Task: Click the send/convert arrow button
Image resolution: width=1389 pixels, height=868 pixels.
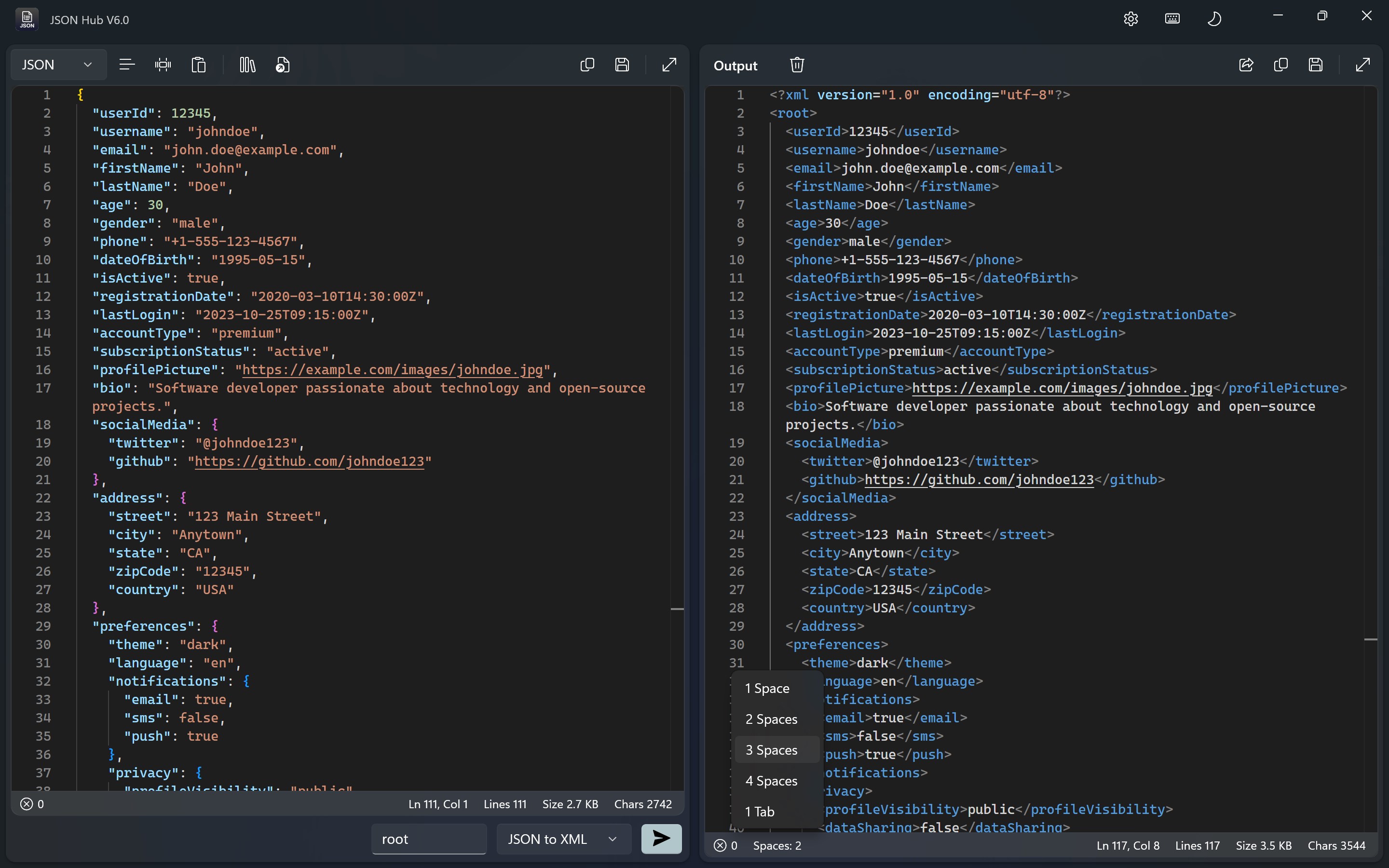Action: point(661,839)
